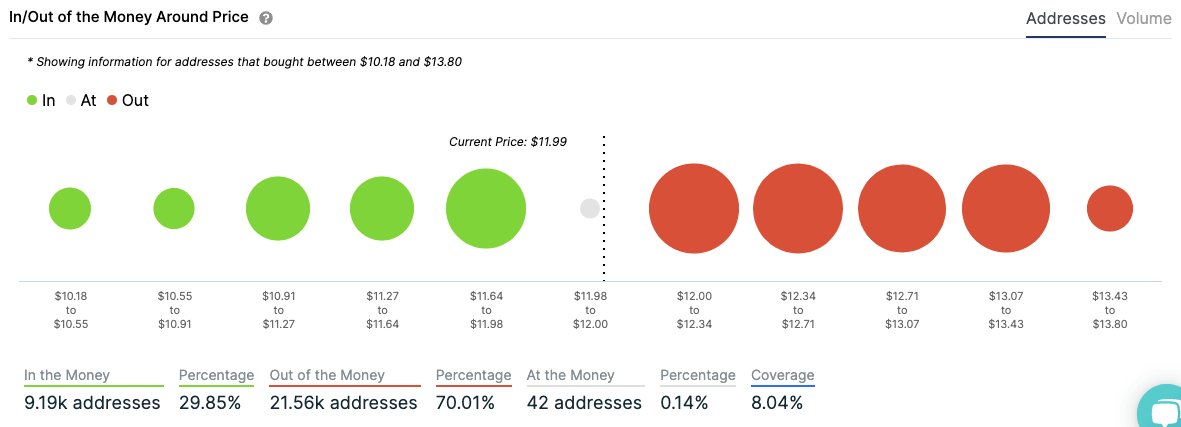Click the red $12.00 to $12.34 bubble

click(693, 209)
